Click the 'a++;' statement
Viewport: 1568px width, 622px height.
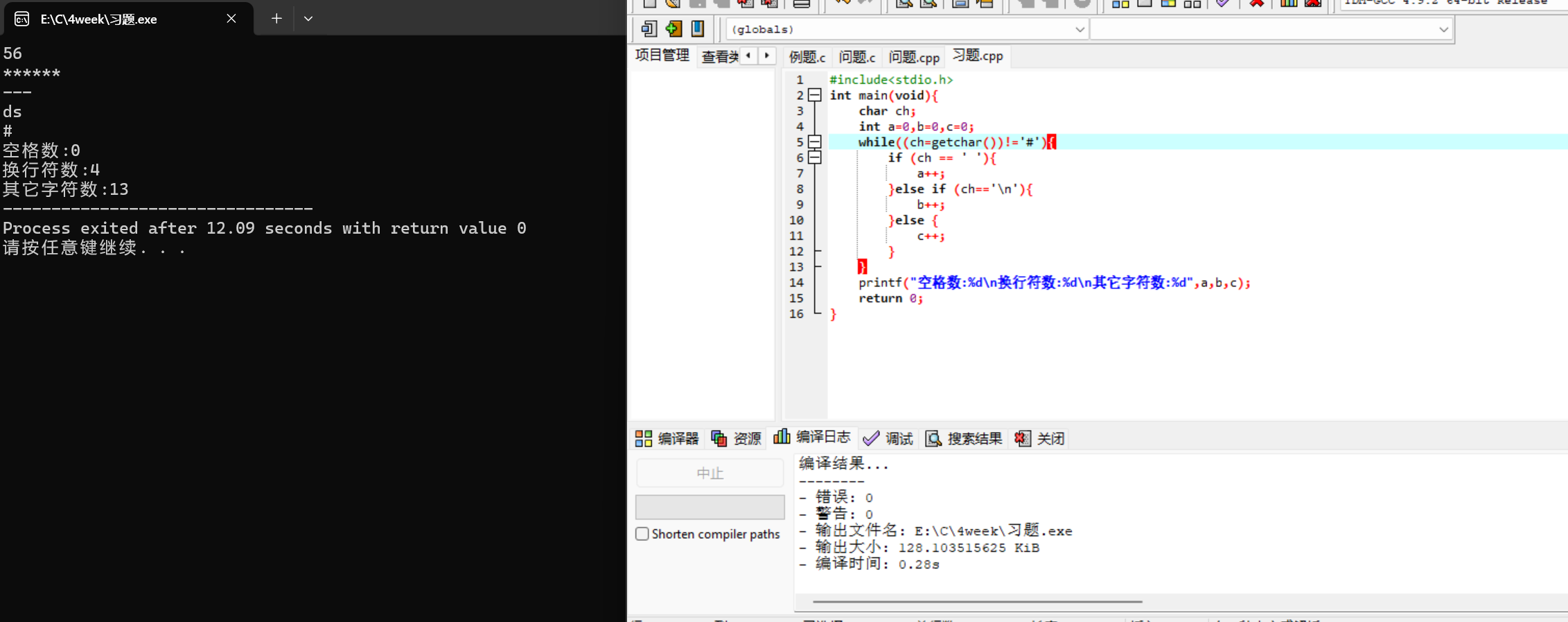coord(931,173)
